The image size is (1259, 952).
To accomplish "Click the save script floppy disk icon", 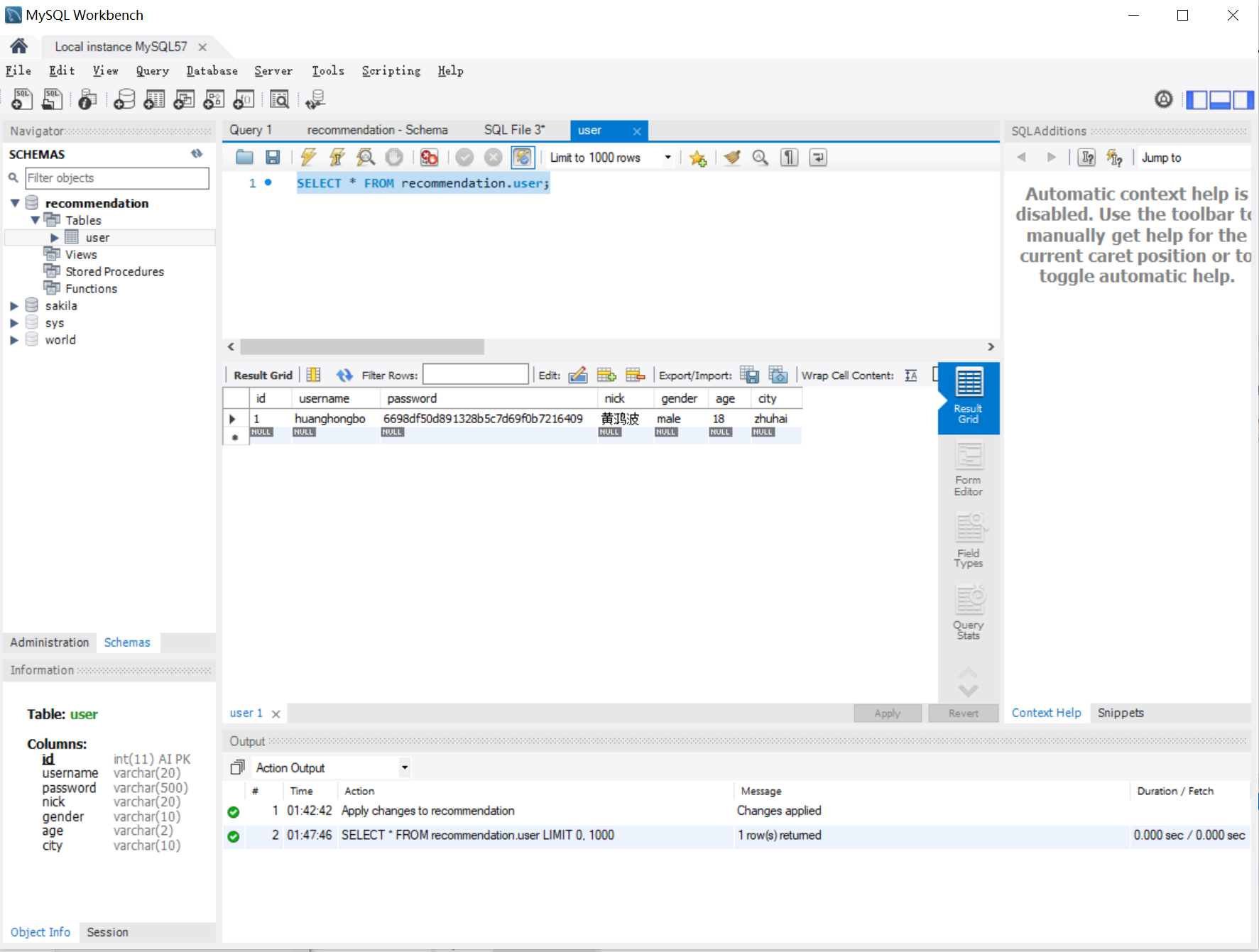I will click(273, 158).
